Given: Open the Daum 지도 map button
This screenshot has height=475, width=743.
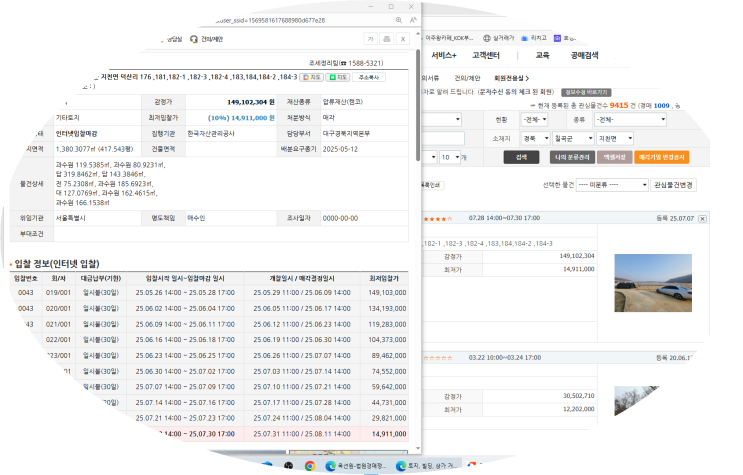Looking at the screenshot, I should click(x=312, y=77).
